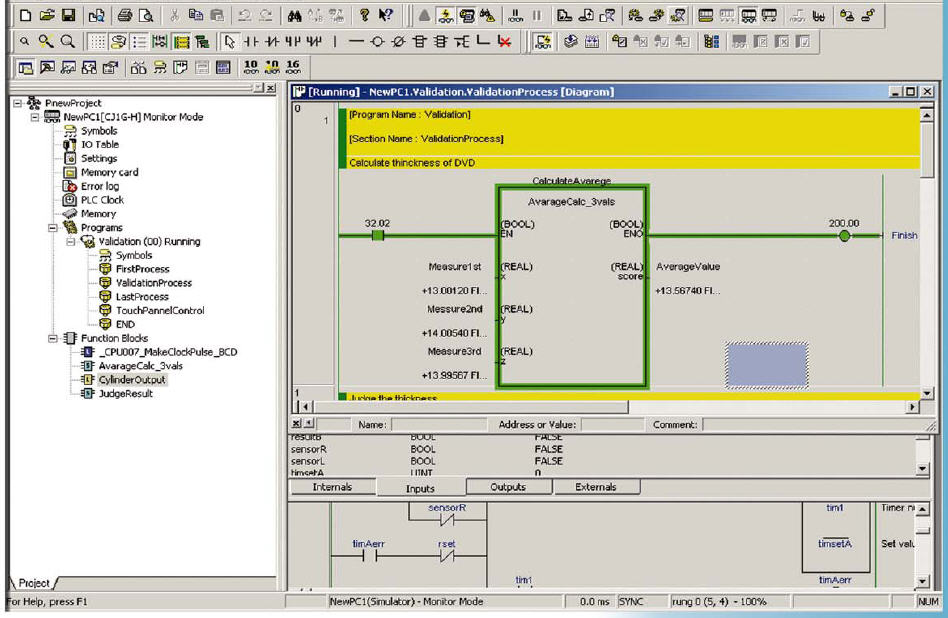Monitor values in hexadecimal (16)

click(293, 67)
